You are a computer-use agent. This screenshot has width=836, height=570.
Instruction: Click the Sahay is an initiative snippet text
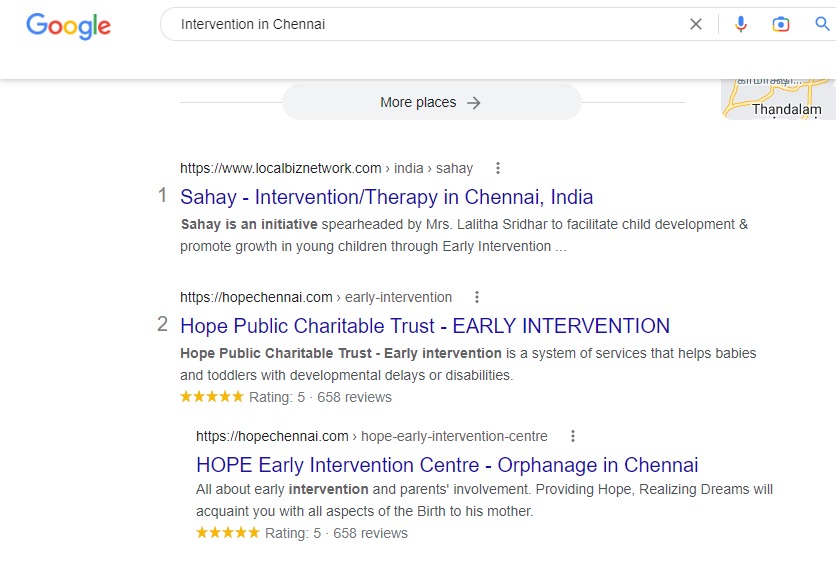click(x=464, y=235)
